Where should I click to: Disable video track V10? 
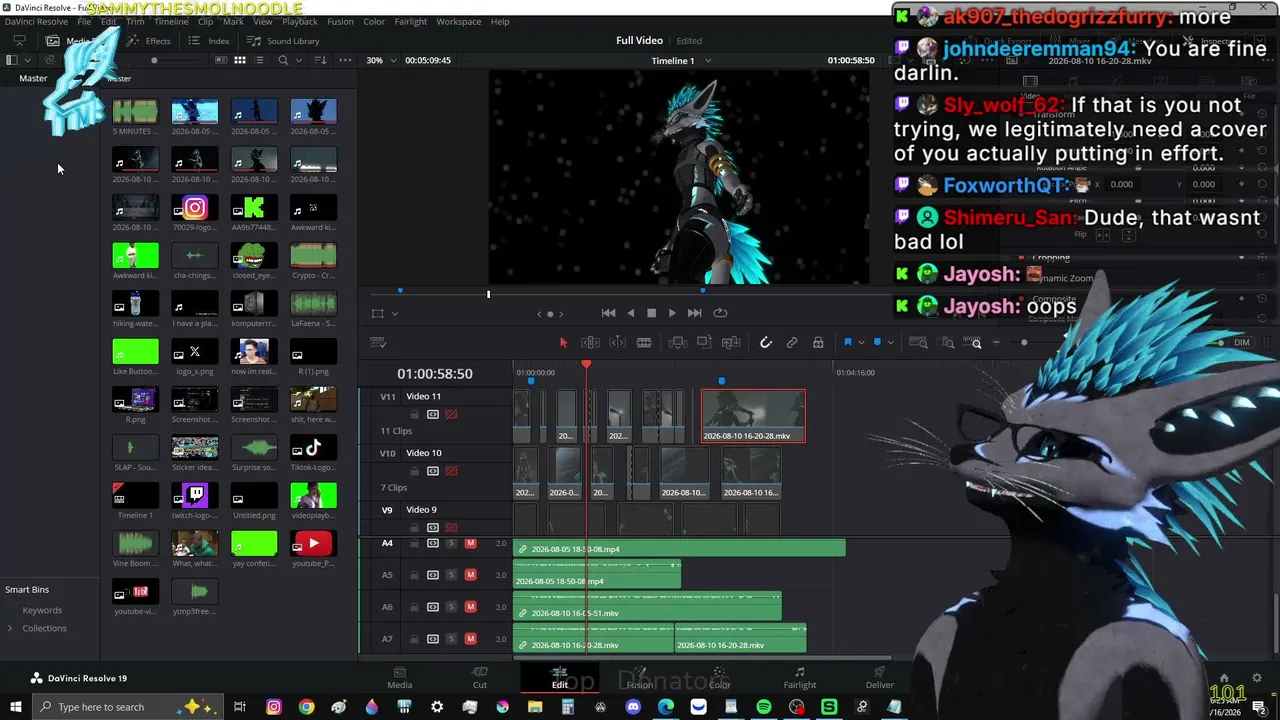tap(452, 471)
